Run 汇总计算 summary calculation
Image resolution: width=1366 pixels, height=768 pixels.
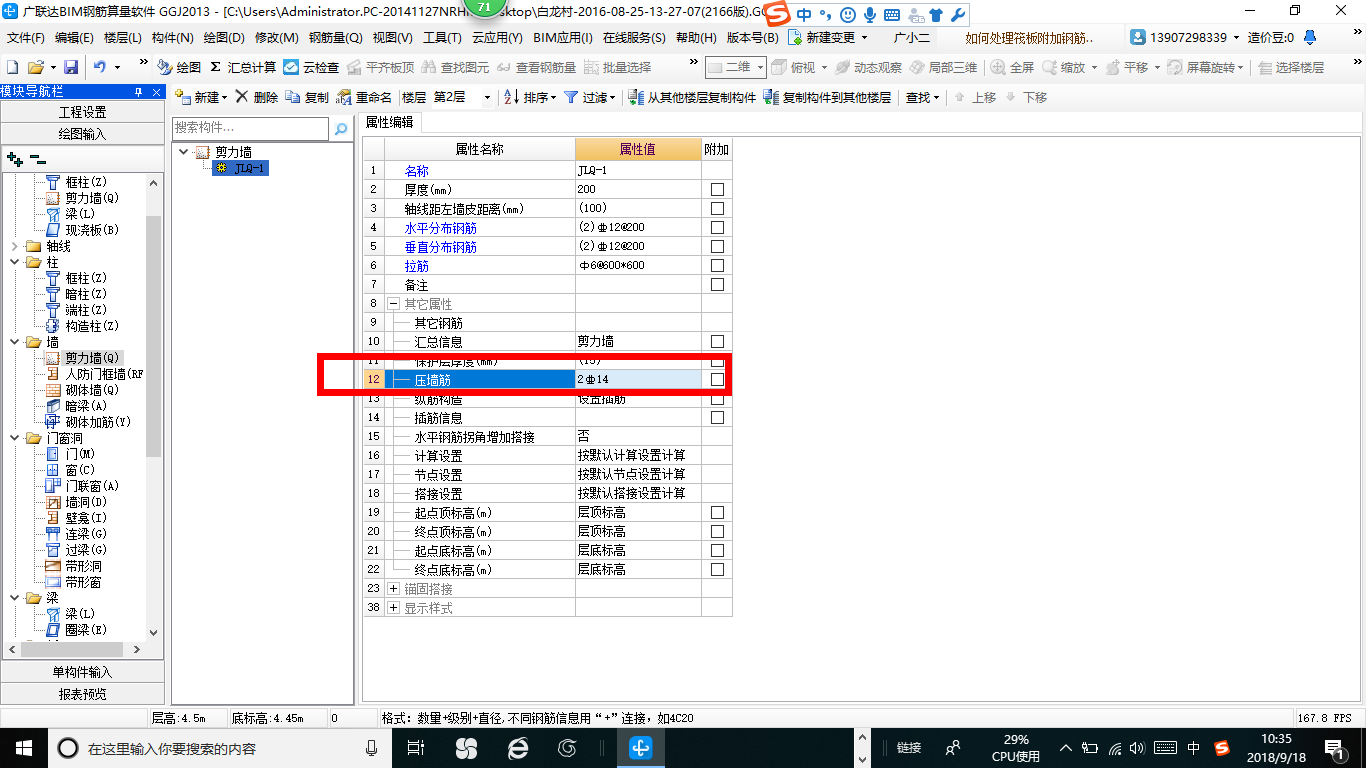point(243,67)
